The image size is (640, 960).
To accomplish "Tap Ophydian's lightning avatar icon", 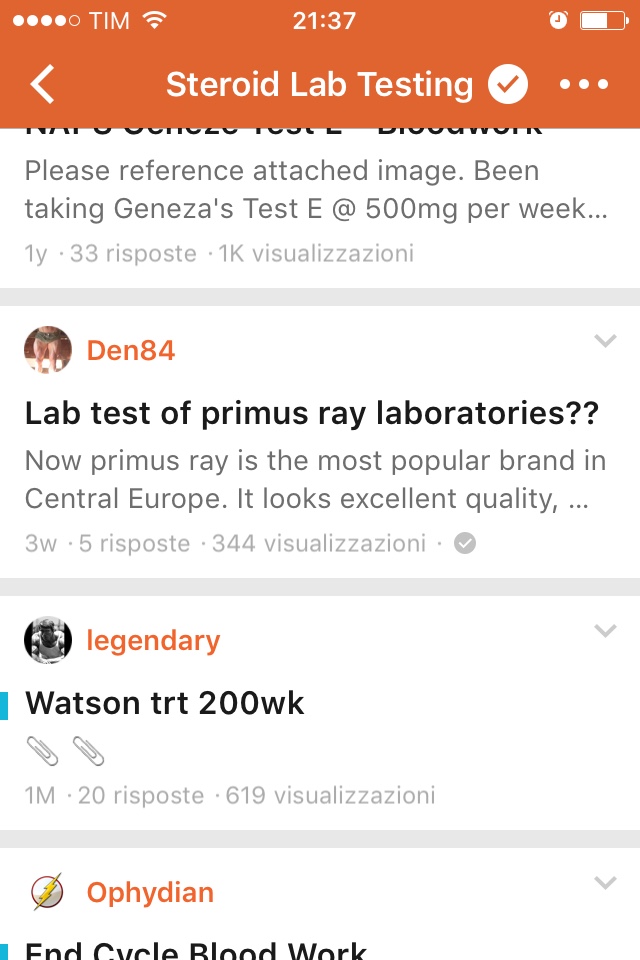I will pyautogui.click(x=48, y=892).
